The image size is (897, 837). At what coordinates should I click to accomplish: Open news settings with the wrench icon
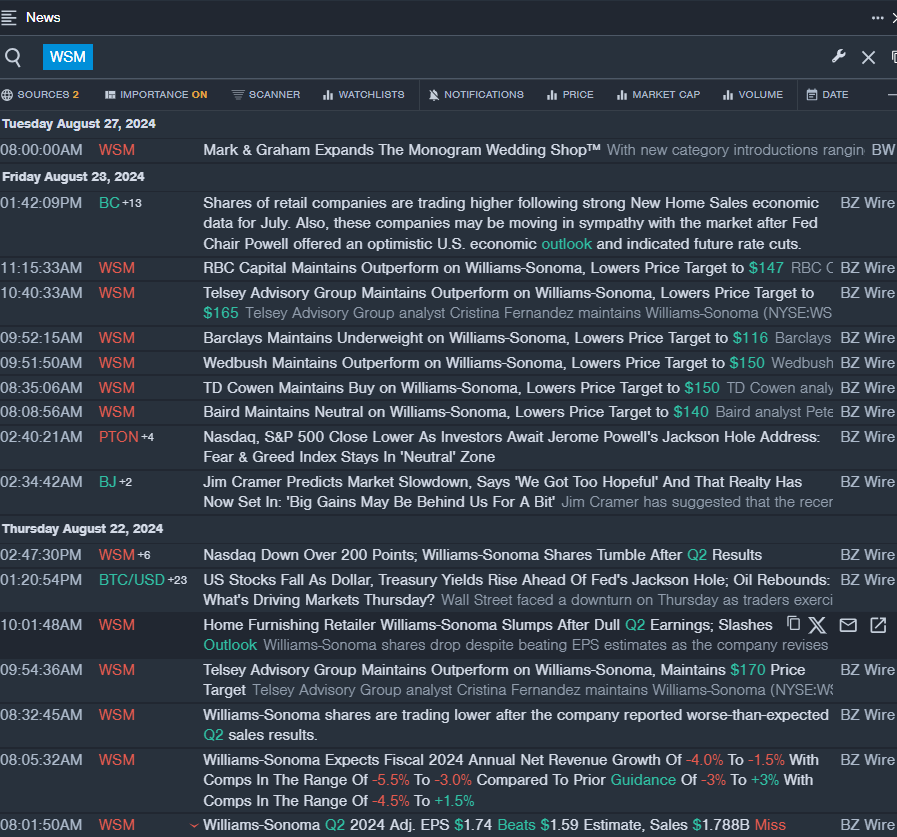pos(839,57)
